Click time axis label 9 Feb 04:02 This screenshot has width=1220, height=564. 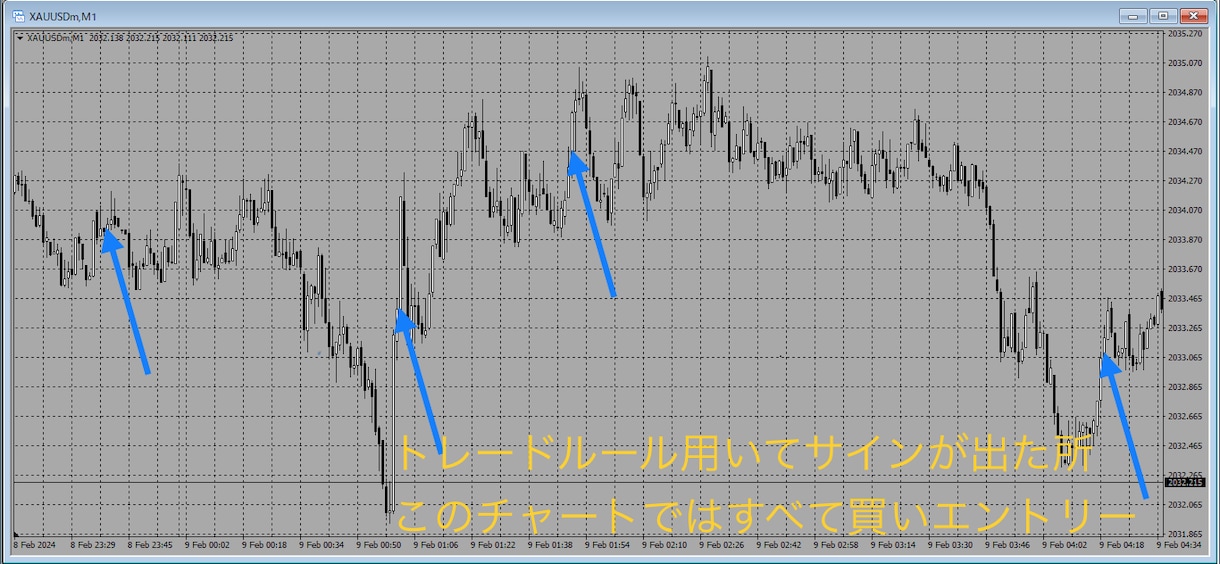coord(1065,546)
